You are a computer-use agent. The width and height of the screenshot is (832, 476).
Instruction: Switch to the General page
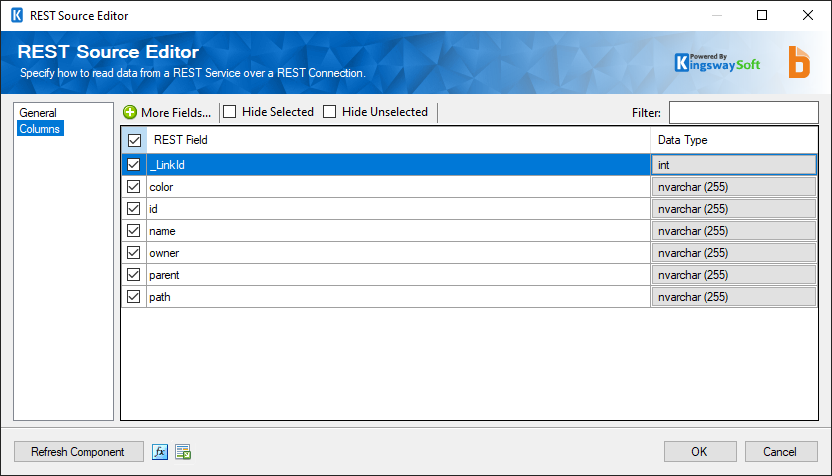coord(38,112)
